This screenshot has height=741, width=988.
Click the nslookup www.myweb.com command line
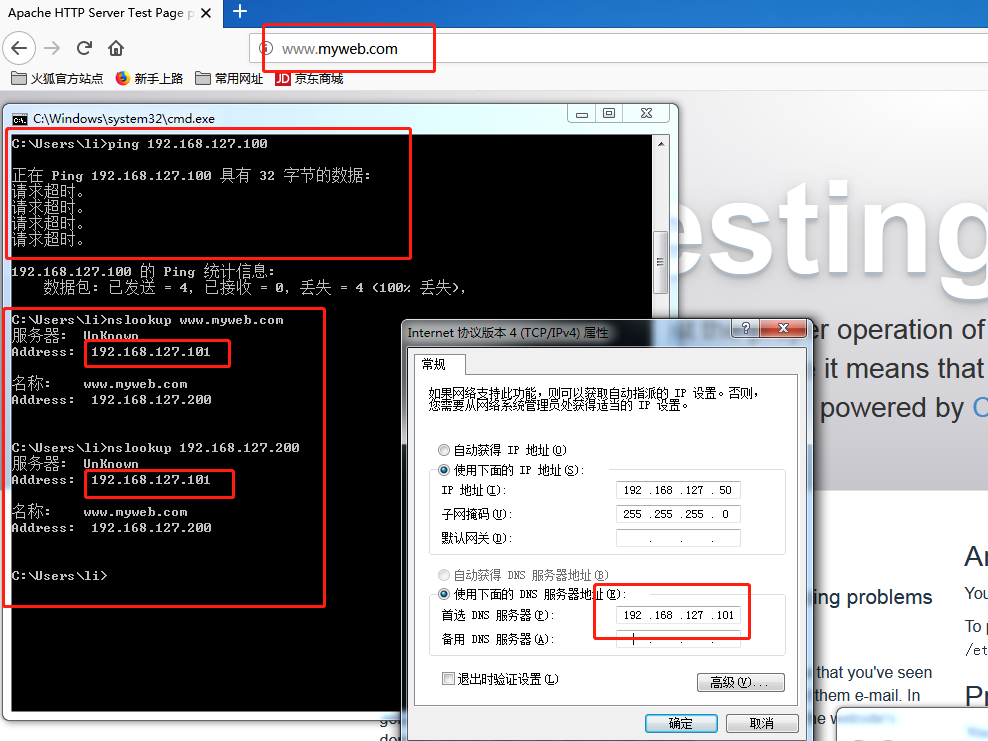(147, 320)
